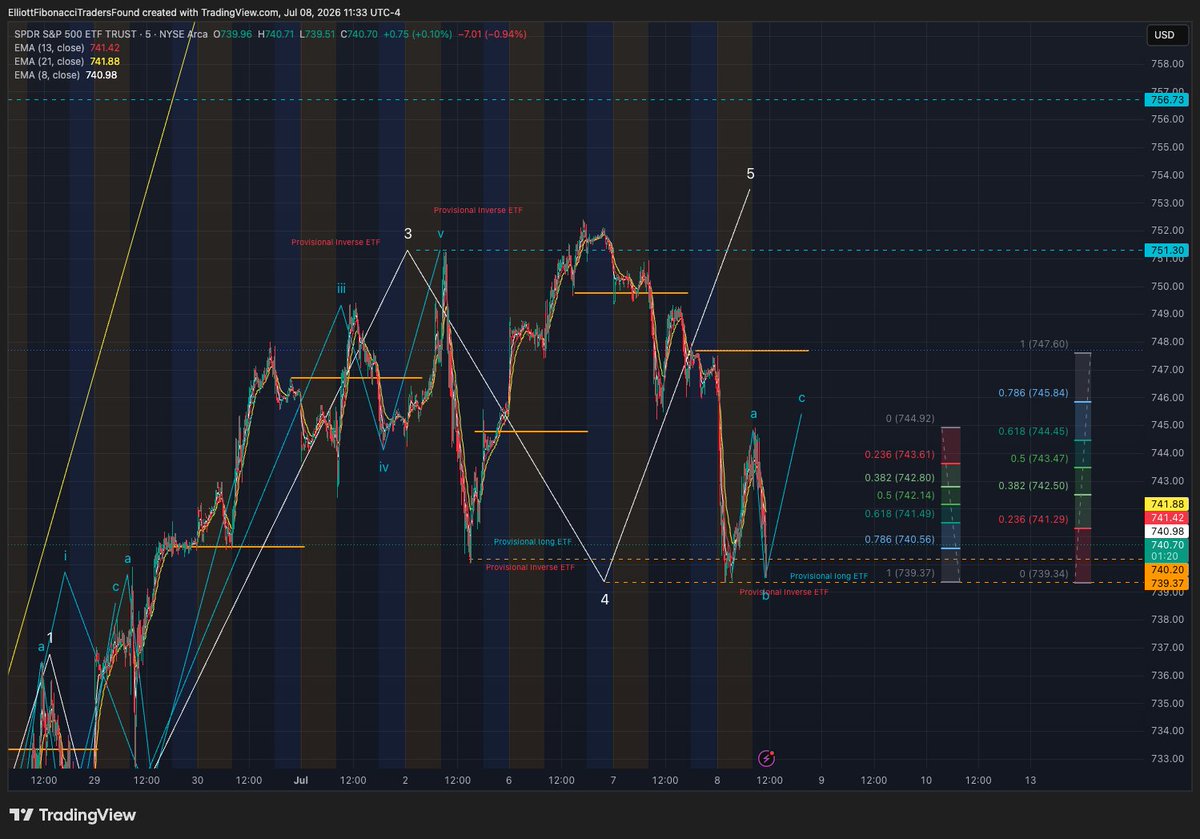
Task: Click the red 741.42 price label
Action: [1168, 518]
